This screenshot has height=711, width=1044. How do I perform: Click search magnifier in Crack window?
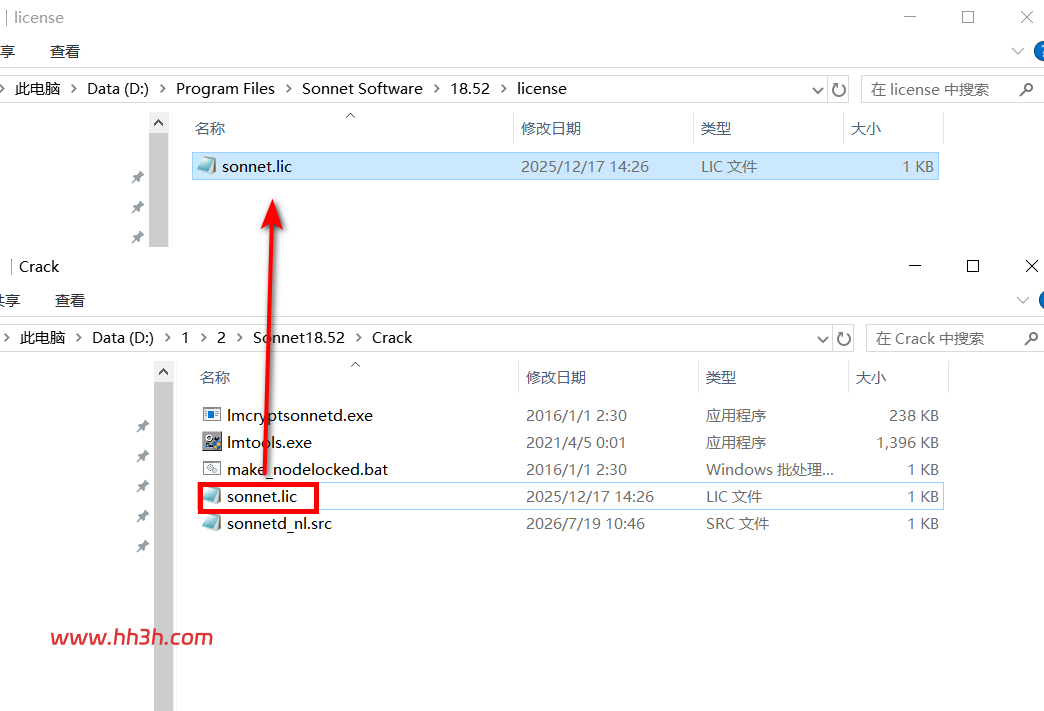click(x=1031, y=339)
